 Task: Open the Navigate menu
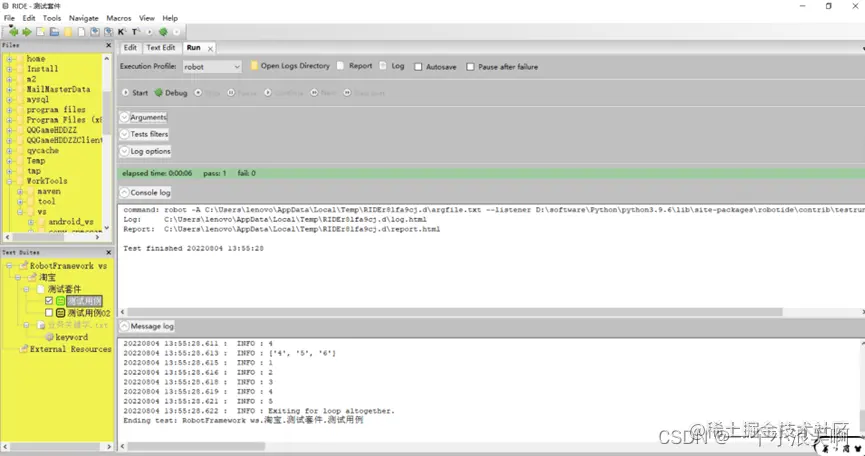pyautogui.click(x=84, y=18)
